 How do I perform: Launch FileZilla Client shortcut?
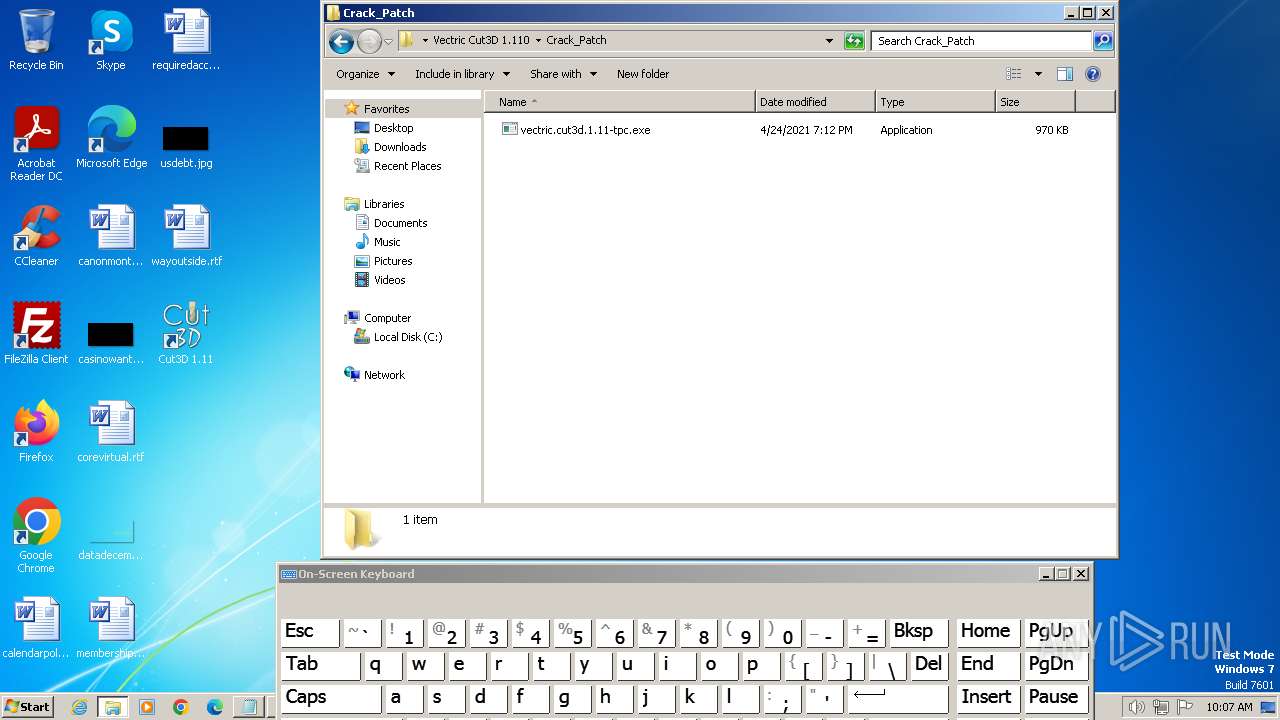tap(36, 334)
